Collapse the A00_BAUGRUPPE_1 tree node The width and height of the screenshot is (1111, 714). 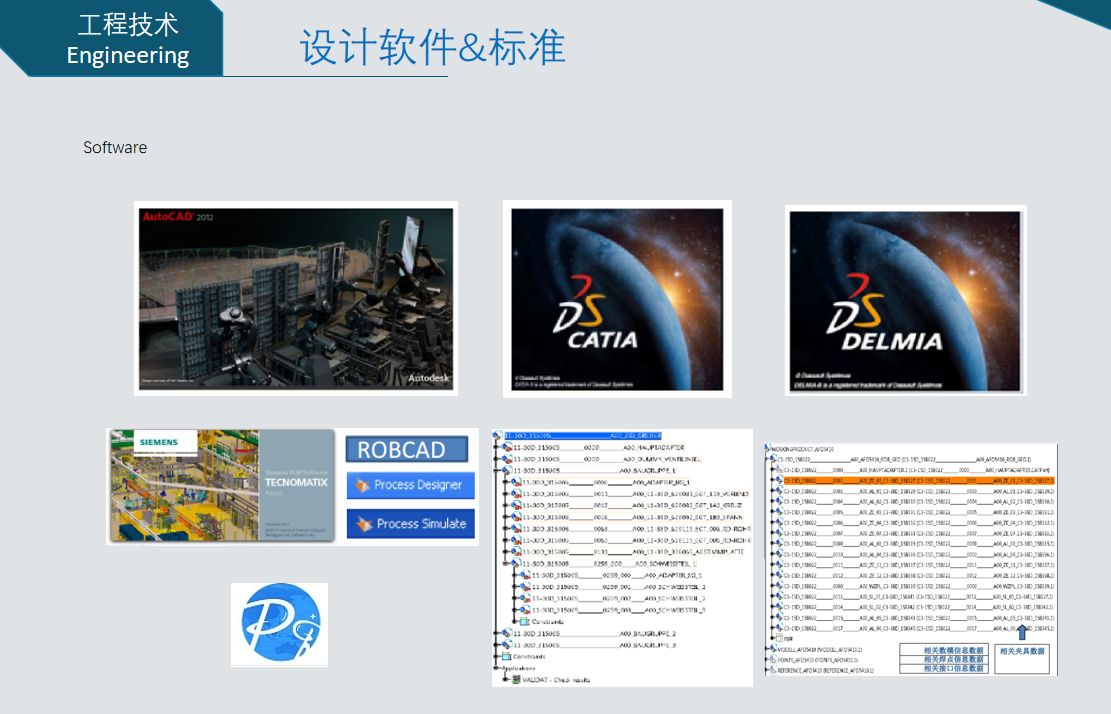tap(497, 470)
